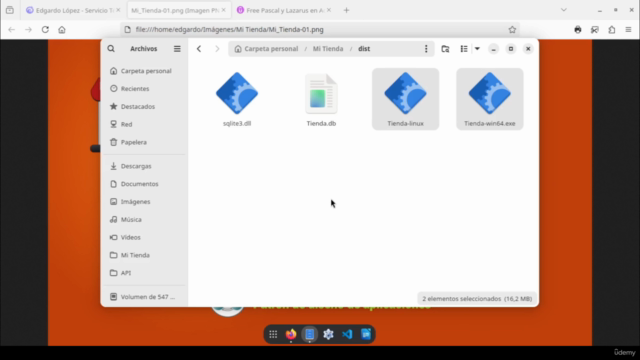
Task: Open the Files app in dock
Action: (310, 334)
